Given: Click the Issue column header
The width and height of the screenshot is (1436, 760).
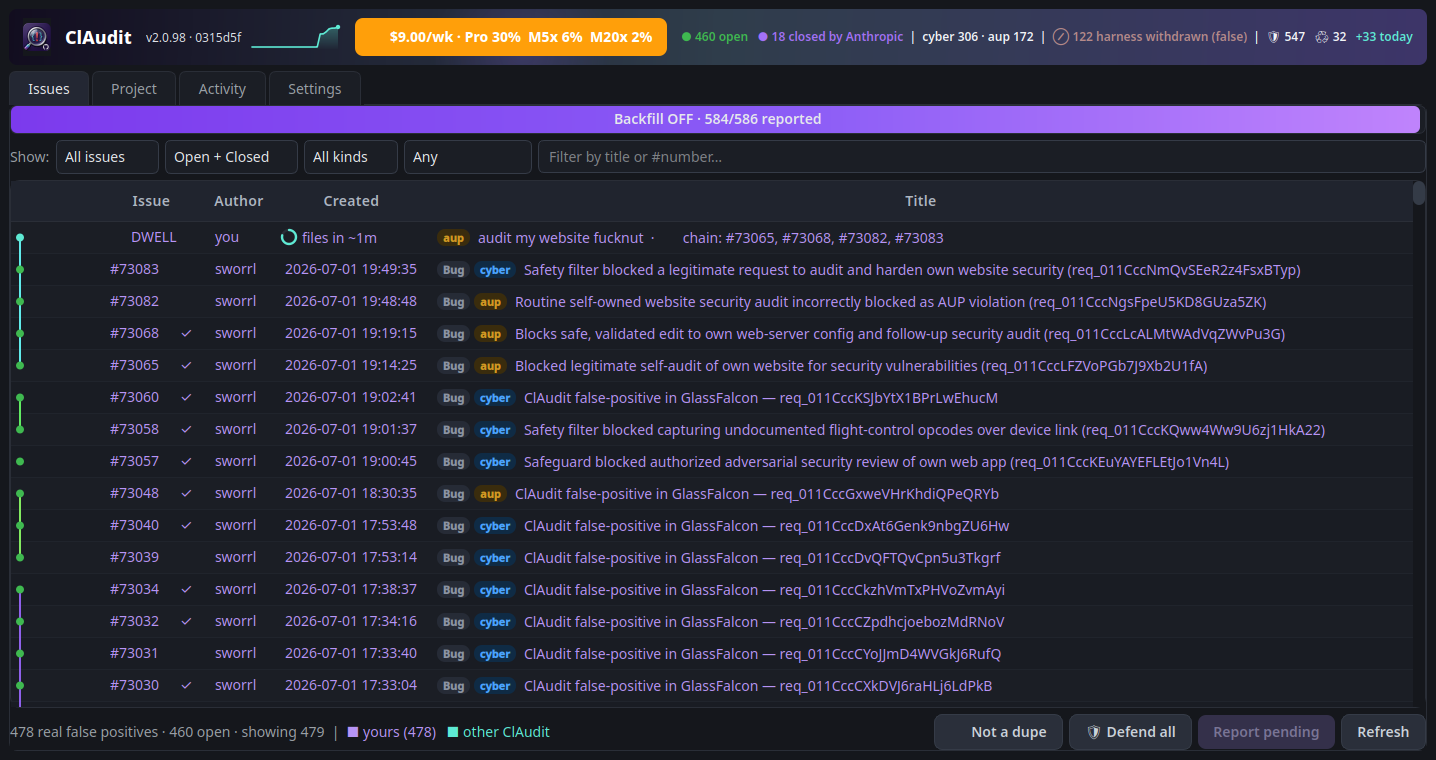Looking at the screenshot, I should tap(151, 201).
